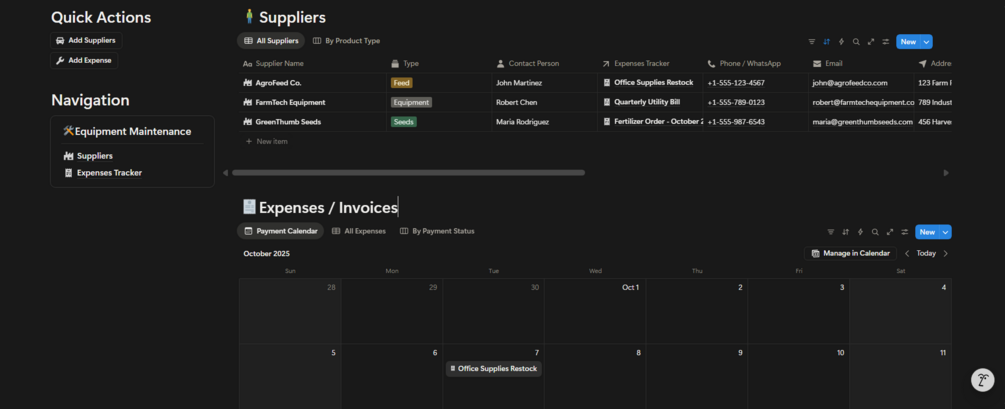The width and height of the screenshot is (1005, 409).
Task: Switch to the By Product Type view
Action: pyautogui.click(x=346, y=41)
